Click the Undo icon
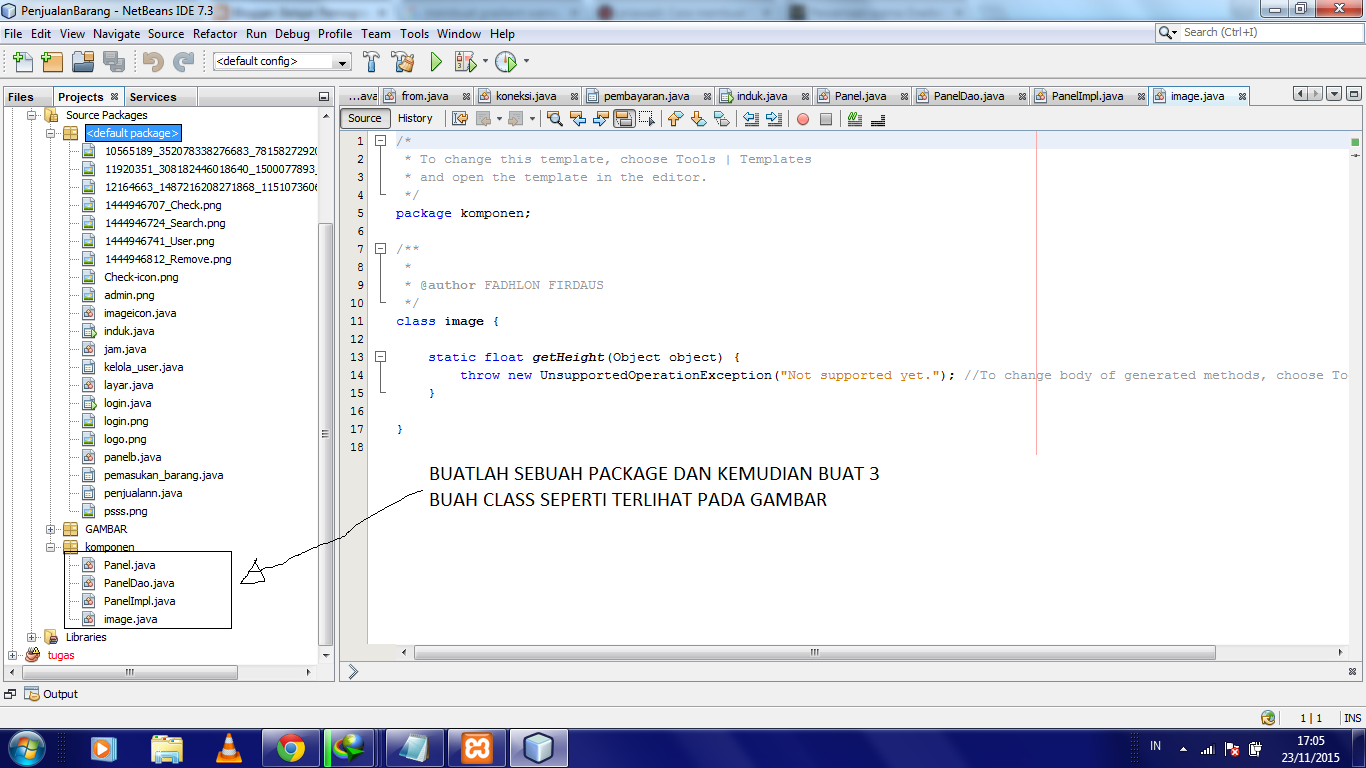Image resolution: width=1366 pixels, height=768 pixels. pyautogui.click(x=150, y=62)
